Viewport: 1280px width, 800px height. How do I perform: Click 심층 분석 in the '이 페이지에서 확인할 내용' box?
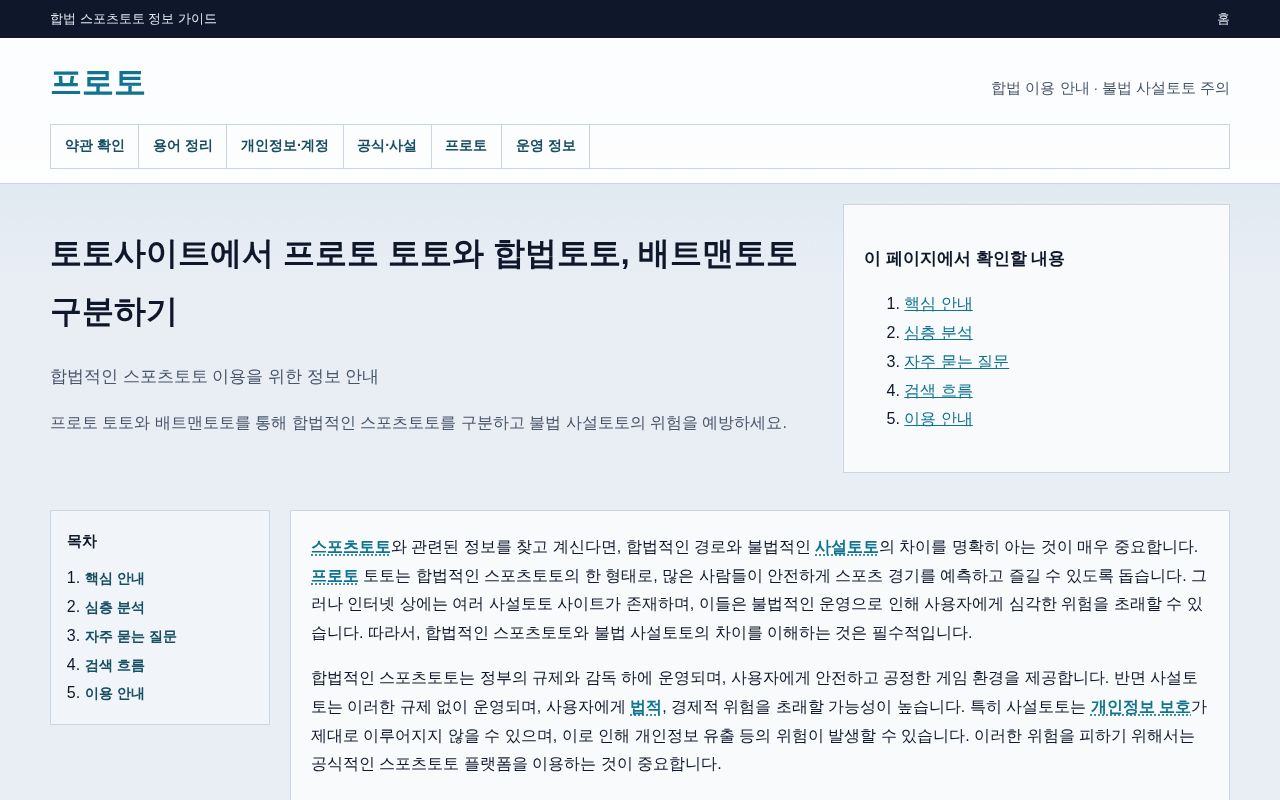(938, 333)
